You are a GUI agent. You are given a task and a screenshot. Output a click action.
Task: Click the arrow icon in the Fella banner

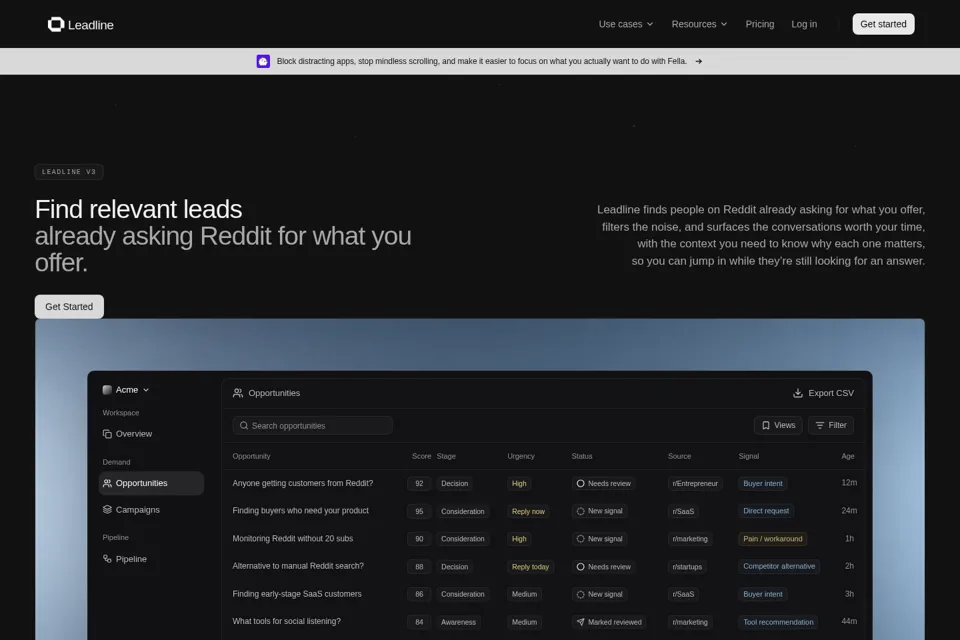pyautogui.click(x=699, y=61)
